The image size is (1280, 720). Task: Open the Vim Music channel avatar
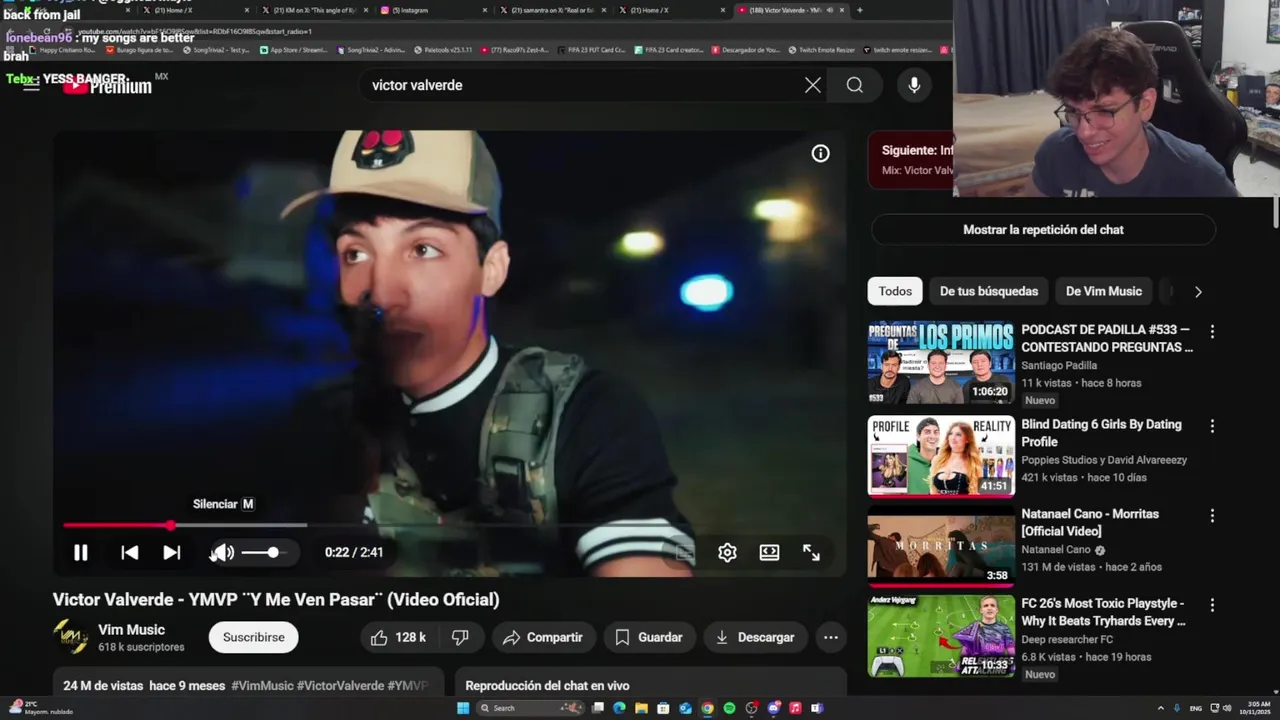click(70, 637)
